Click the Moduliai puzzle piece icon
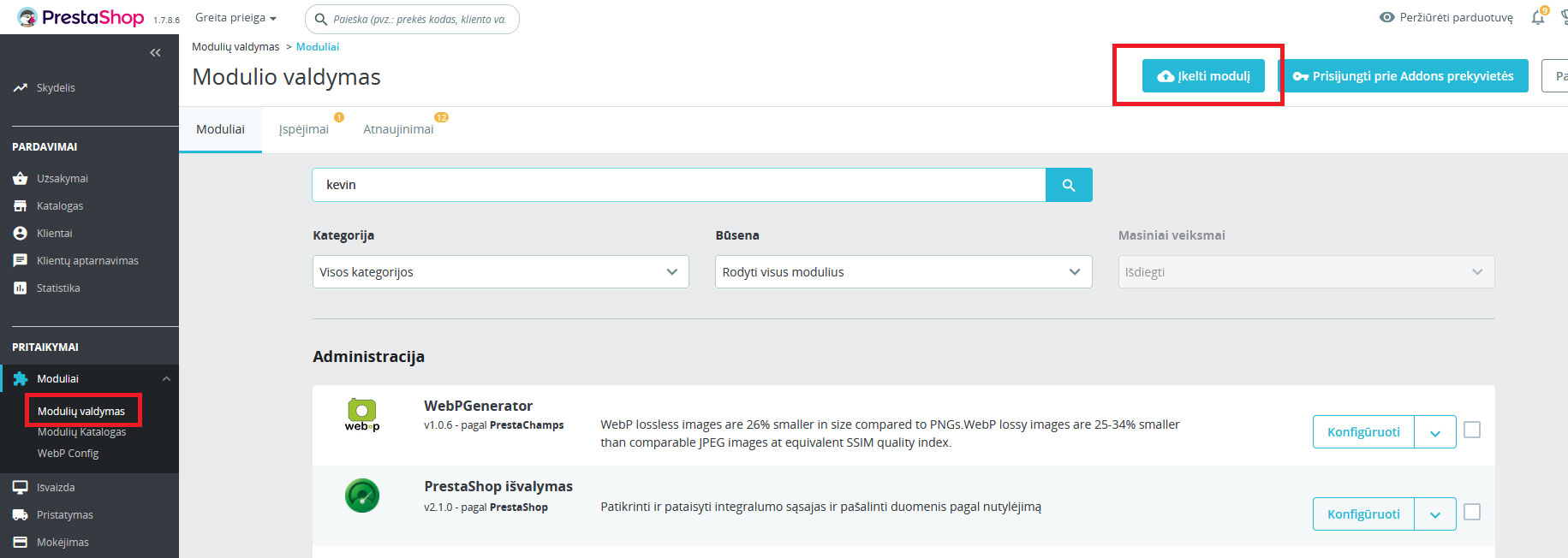 click(x=21, y=378)
